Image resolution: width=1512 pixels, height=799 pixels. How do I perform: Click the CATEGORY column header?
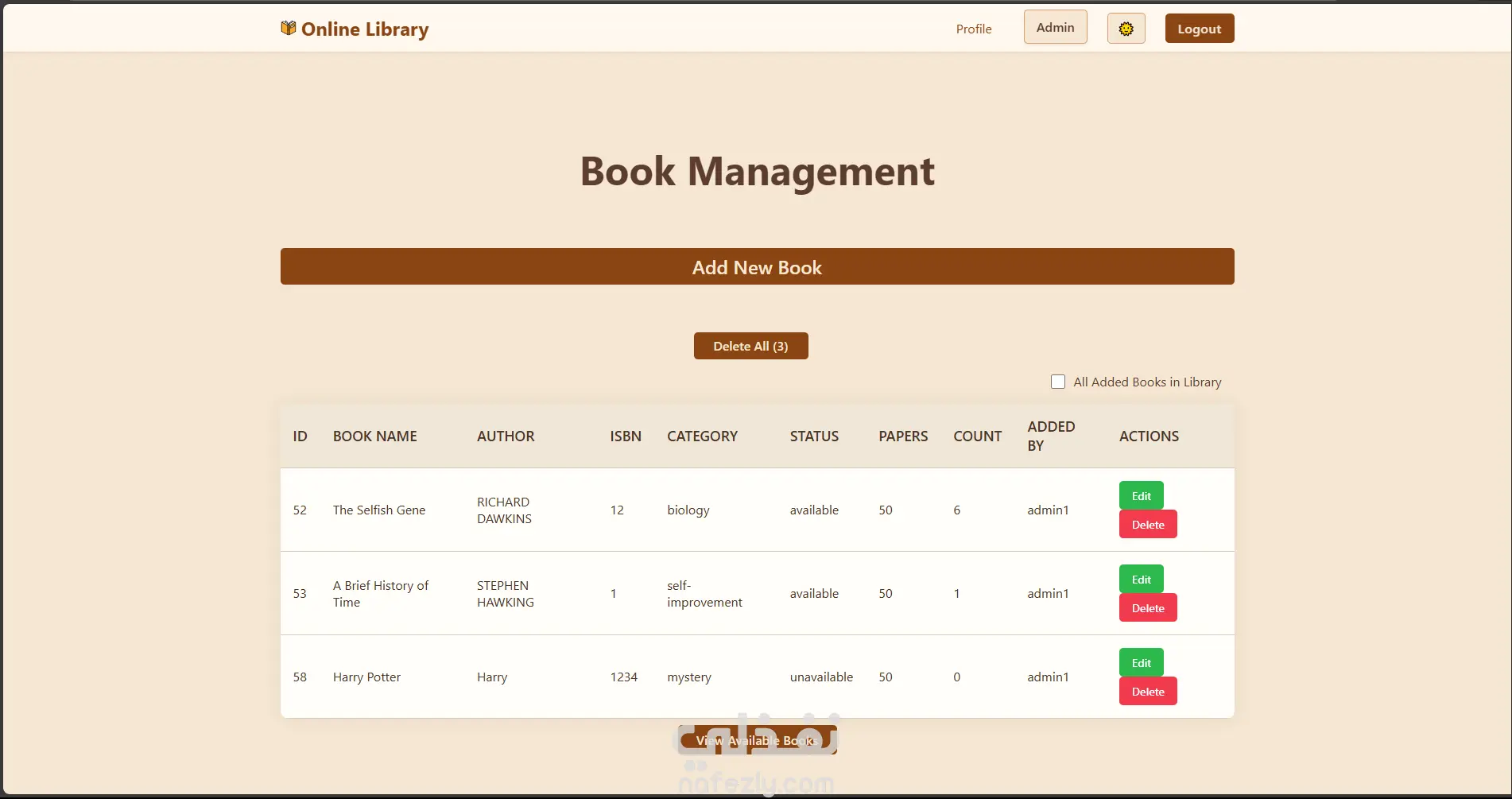click(x=702, y=436)
